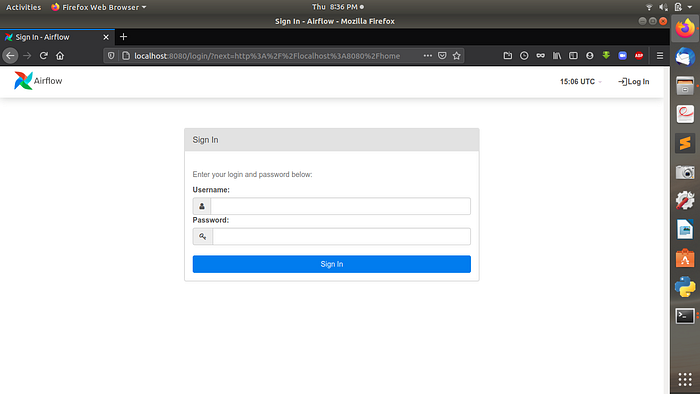Click the blue Sign In button
700x394 pixels.
[332, 264]
